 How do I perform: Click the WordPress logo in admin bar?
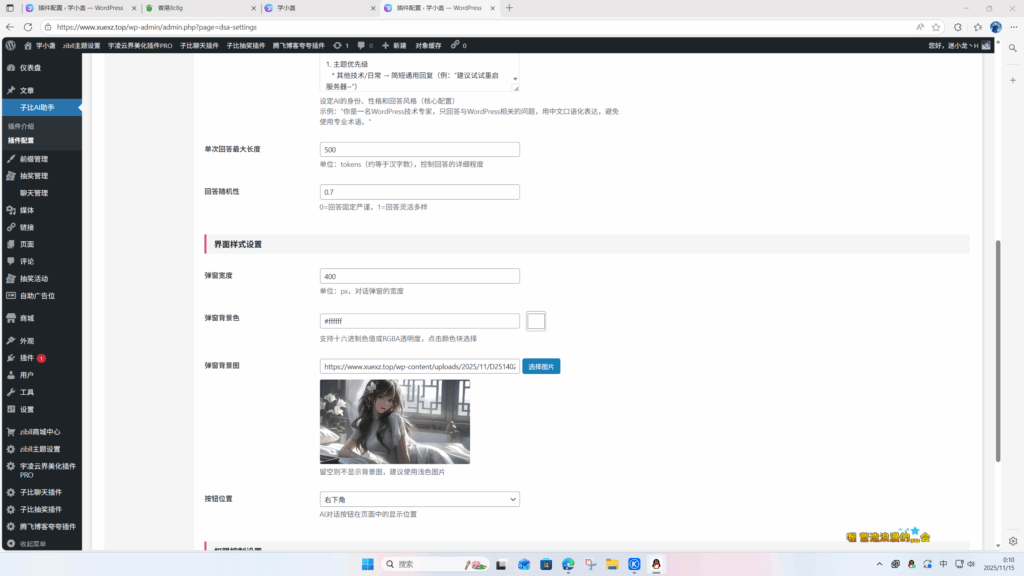(10, 45)
